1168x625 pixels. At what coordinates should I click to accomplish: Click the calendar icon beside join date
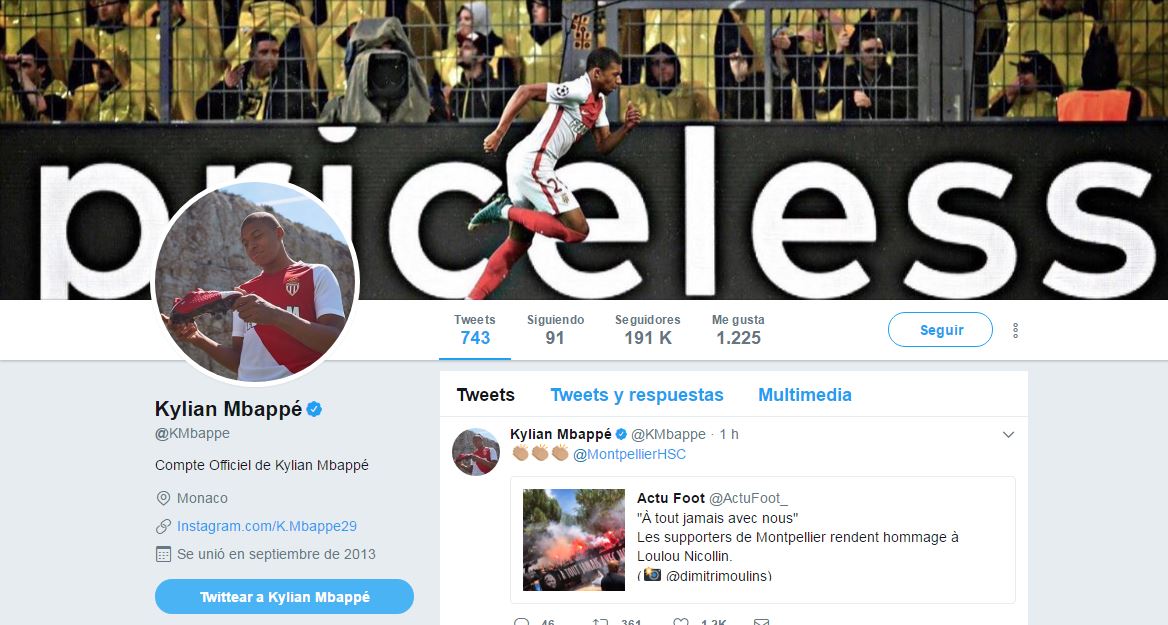[163, 554]
